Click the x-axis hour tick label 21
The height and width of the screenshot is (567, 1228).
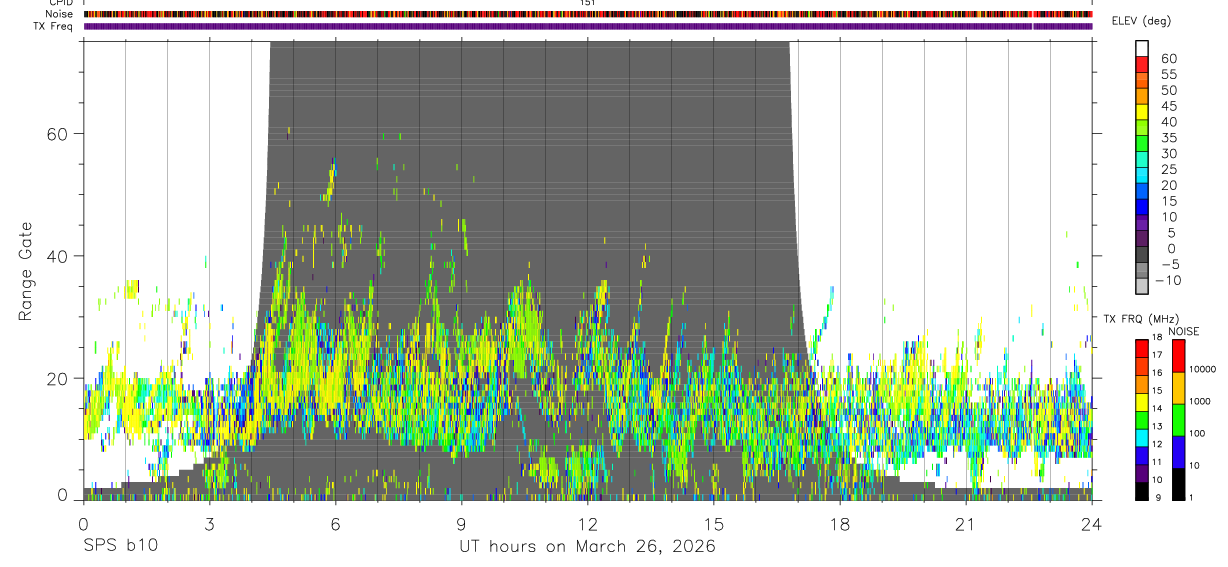[966, 524]
